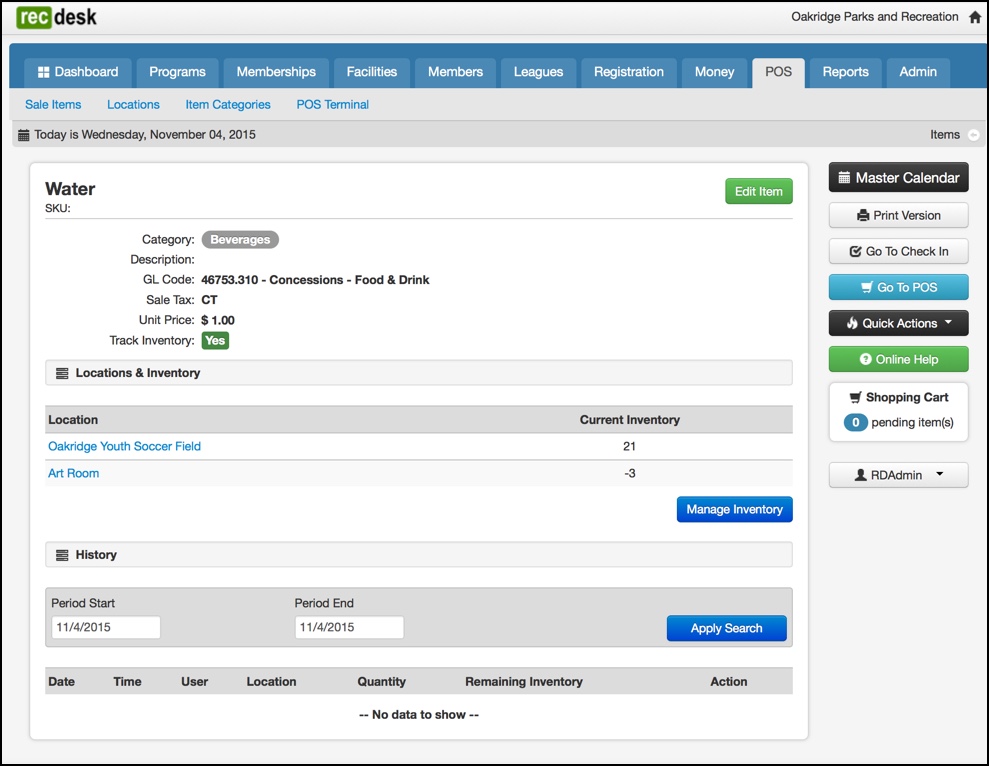This screenshot has width=989, height=766.
Task: Click the Track Inventory Yes badge
Action: pyautogui.click(x=215, y=341)
